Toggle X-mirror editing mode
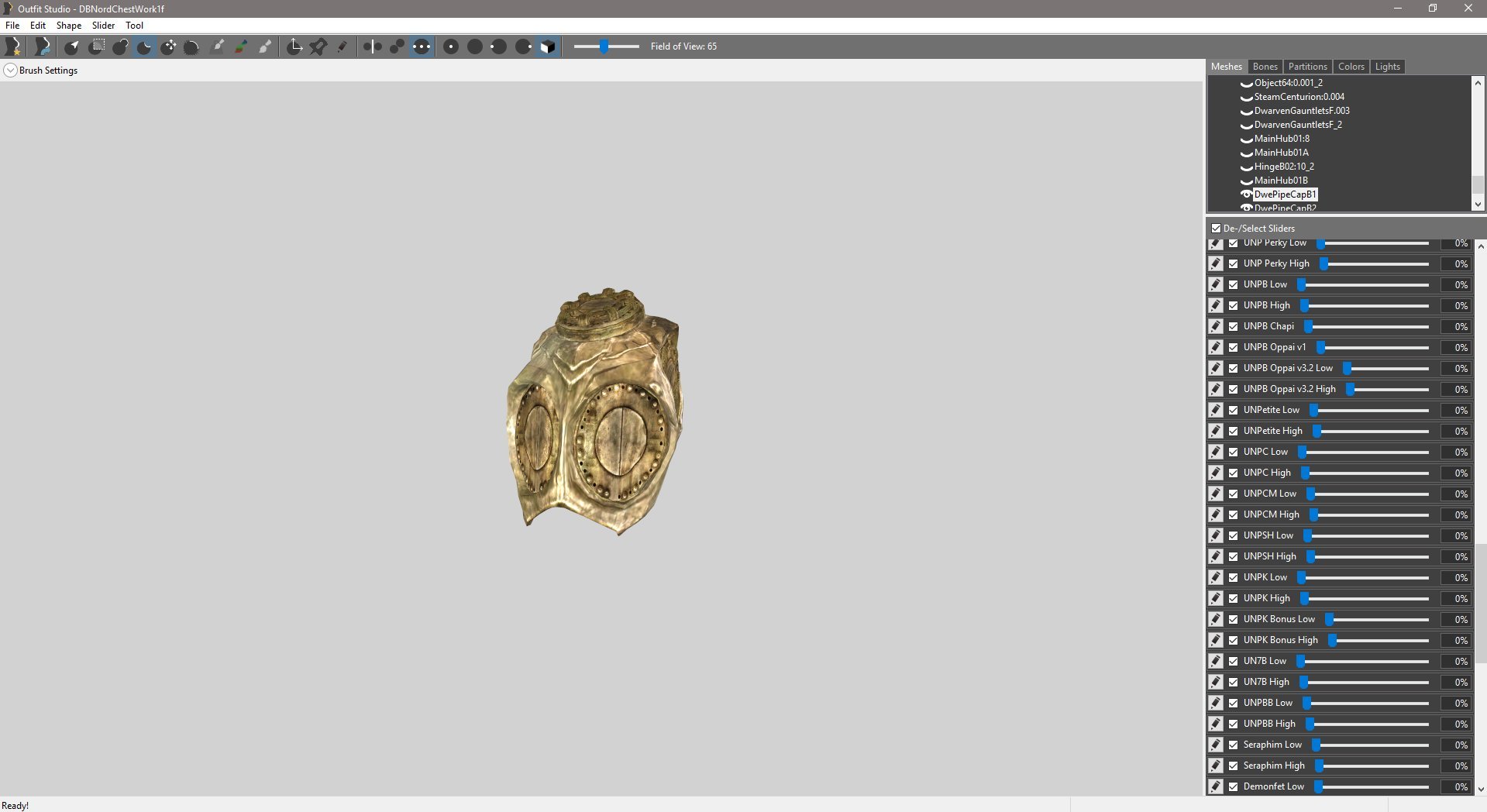This screenshot has width=1487, height=812. point(373,46)
